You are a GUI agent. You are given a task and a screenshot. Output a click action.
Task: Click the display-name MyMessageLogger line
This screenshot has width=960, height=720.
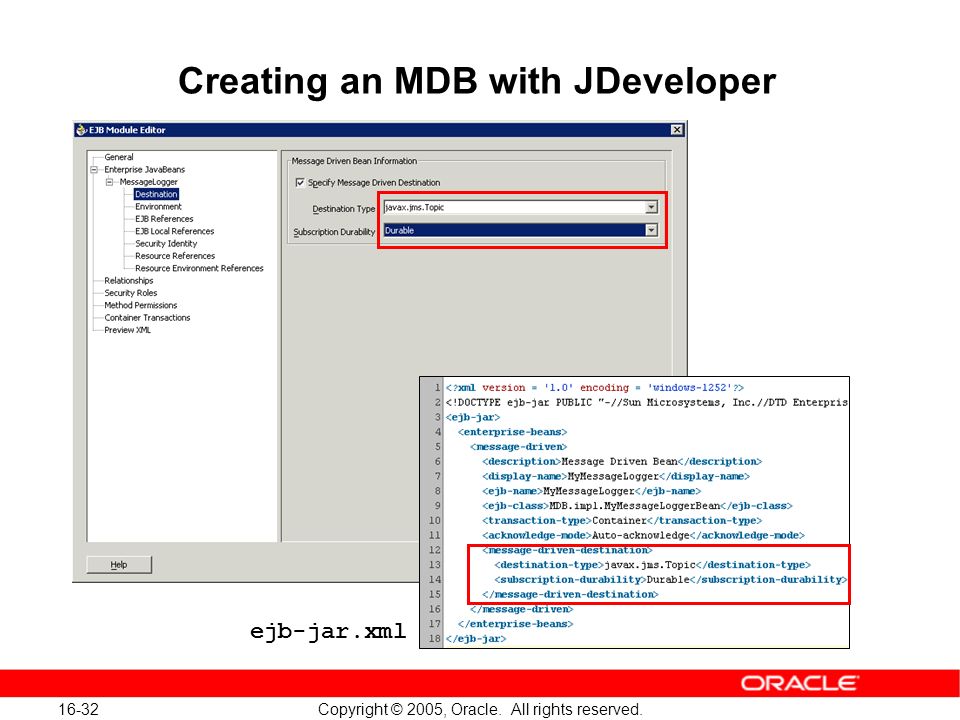(616, 476)
